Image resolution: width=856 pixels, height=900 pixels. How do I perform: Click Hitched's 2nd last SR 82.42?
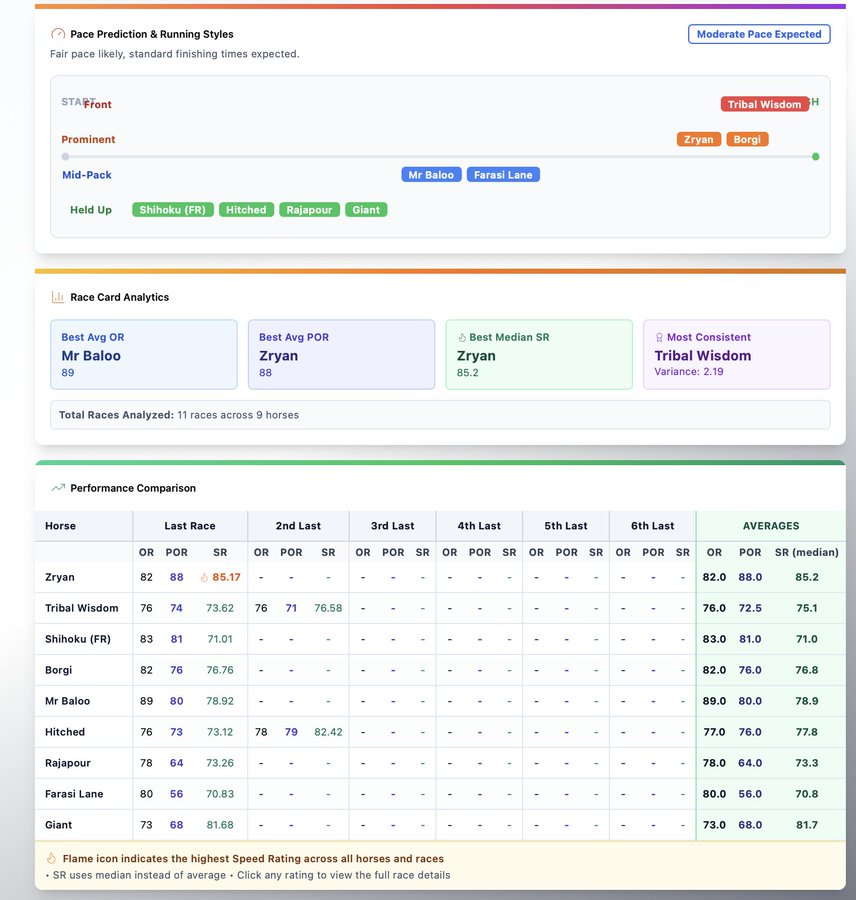tap(328, 732)
